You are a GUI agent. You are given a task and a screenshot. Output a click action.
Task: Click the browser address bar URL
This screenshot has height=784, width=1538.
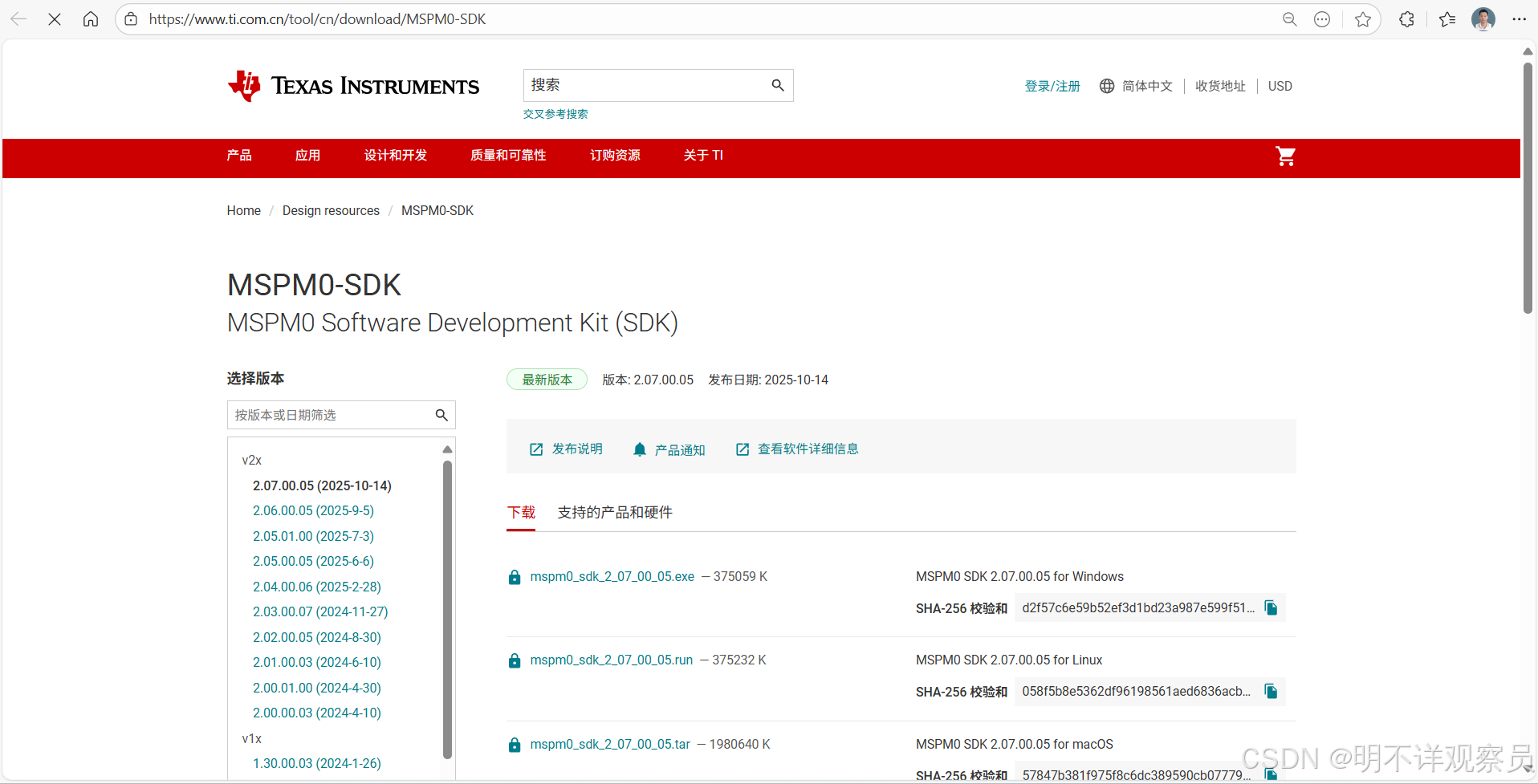[317, 19]
